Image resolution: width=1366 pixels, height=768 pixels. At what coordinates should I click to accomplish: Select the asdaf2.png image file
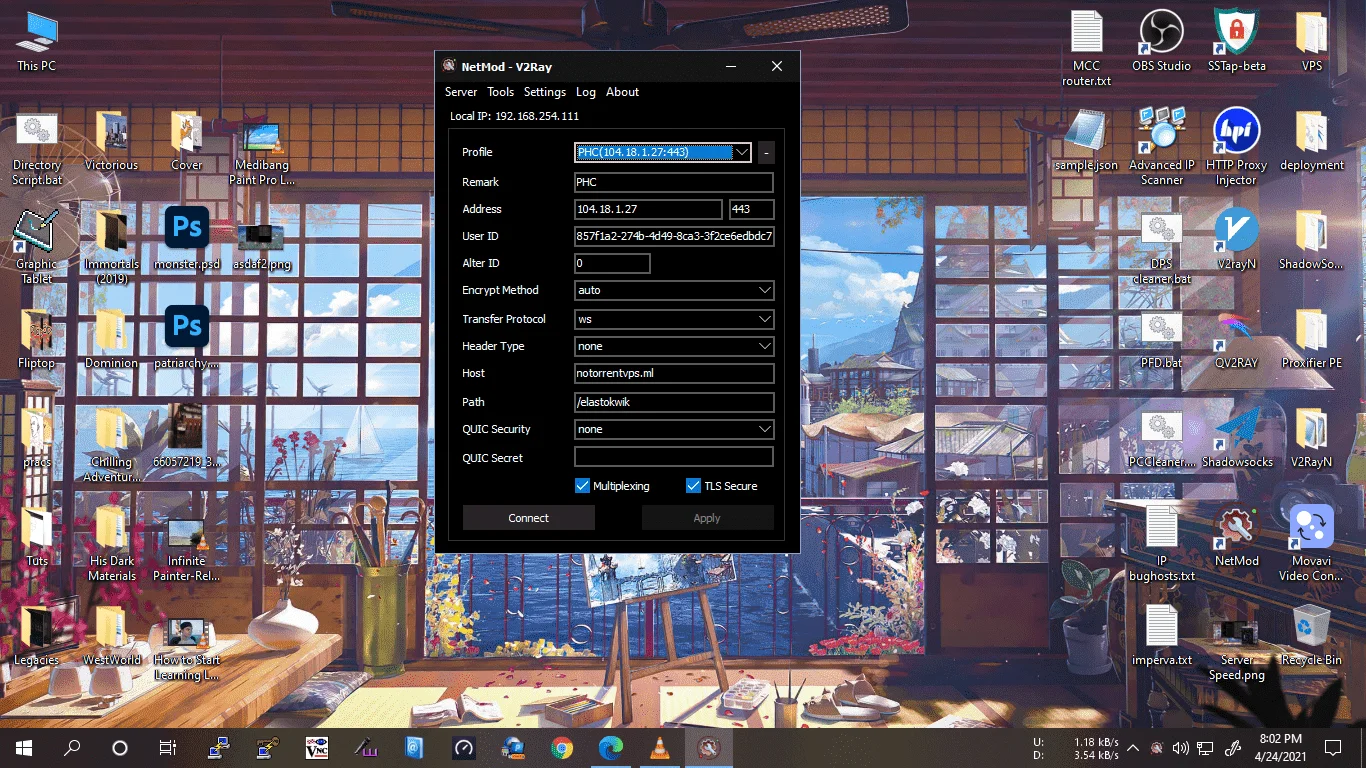pyautogui.click(x=262, y=248)
